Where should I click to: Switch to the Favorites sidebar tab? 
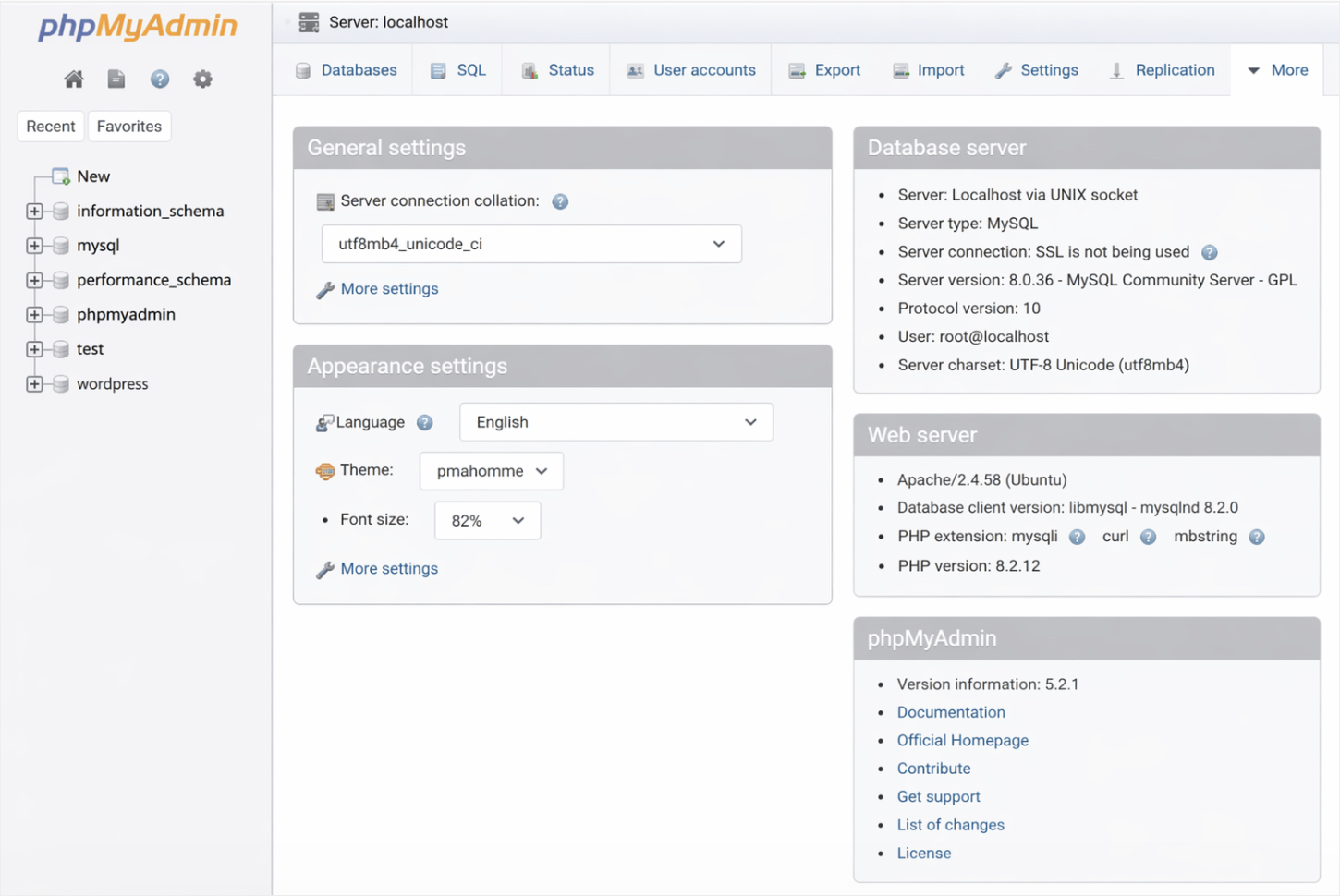128,126
